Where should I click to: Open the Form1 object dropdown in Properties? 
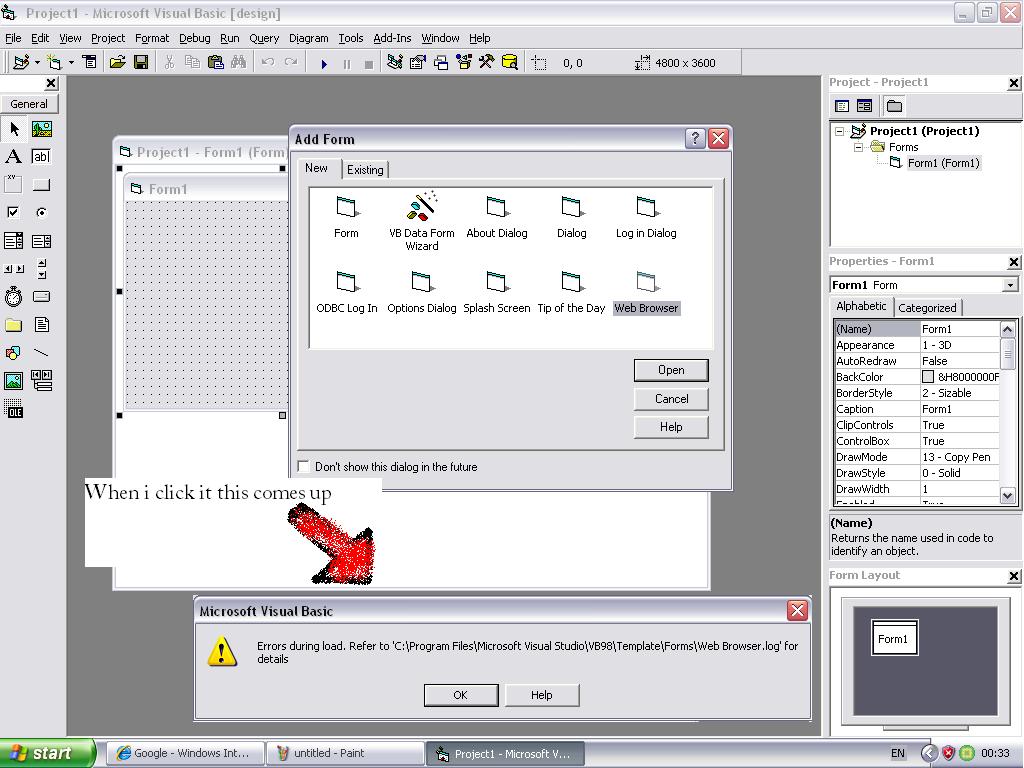coord(1010,285)
